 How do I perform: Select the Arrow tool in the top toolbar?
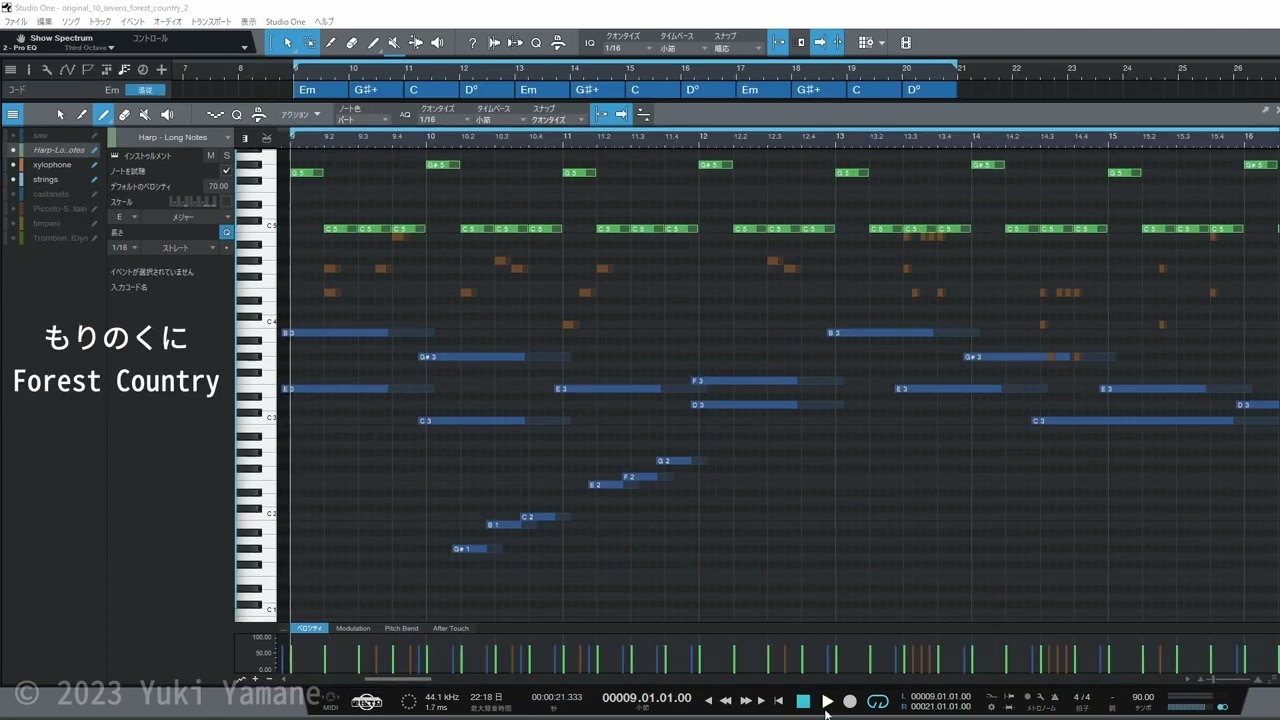(x=288, y=43)
